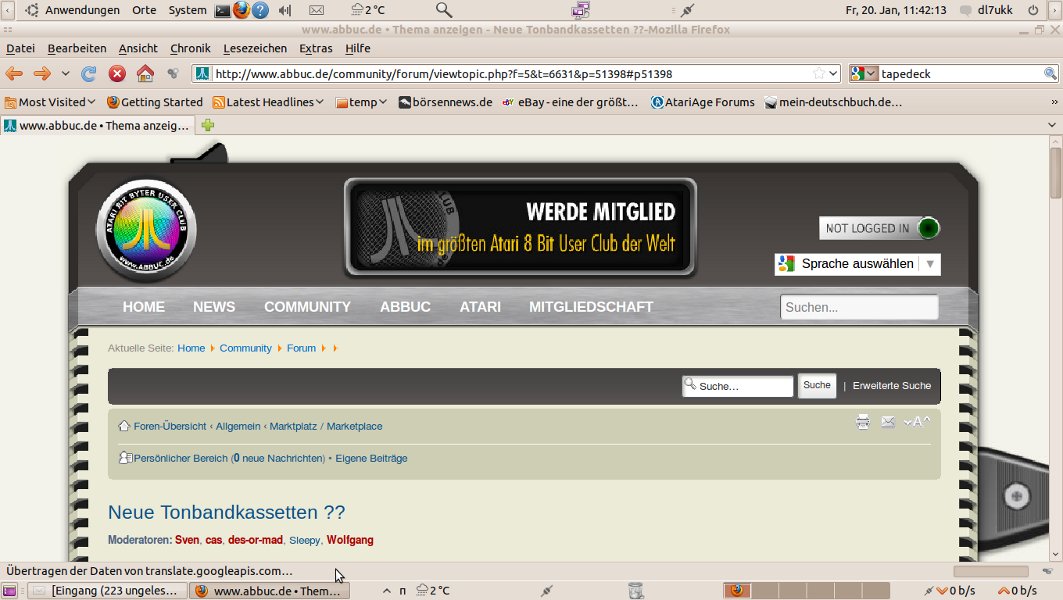Viewport: 1063px width, 600px height.
Task: Open the Sprache auswählen language dropdown
Action: pos(858,264)
